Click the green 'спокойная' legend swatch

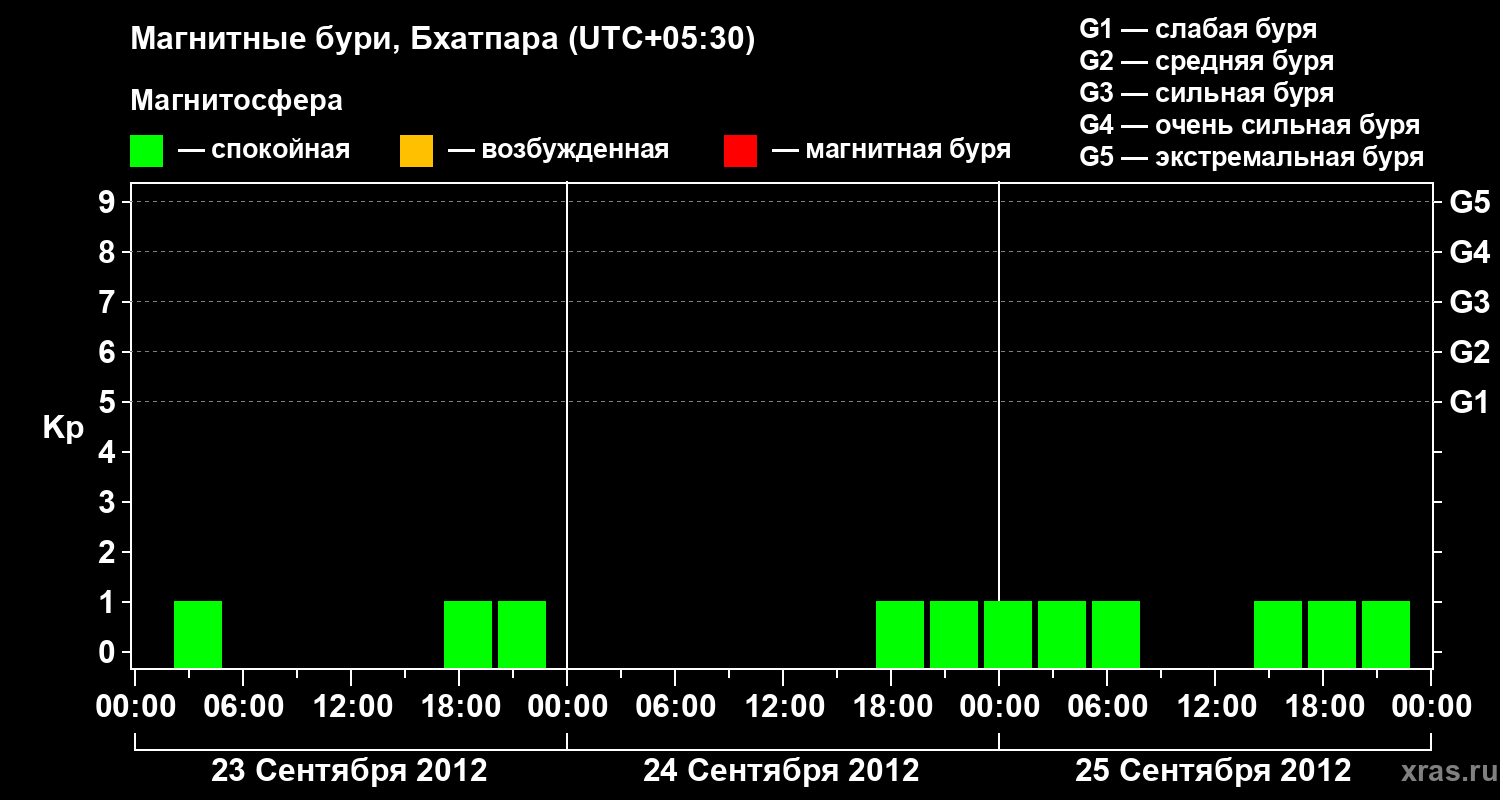pyautogui.click(x=146, y=151)
